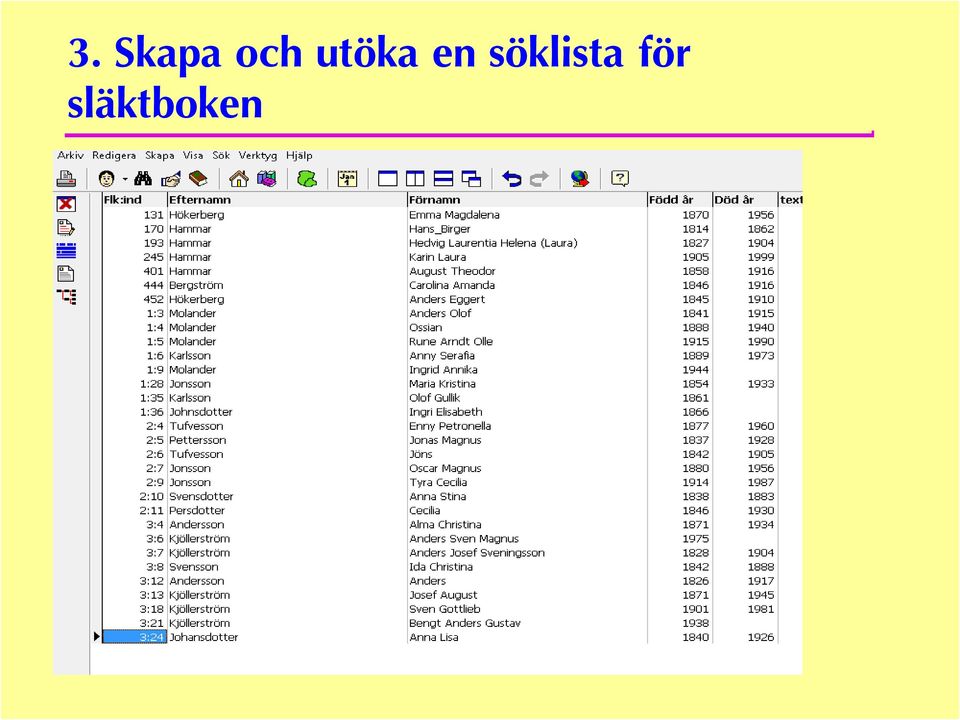Image resolution: width=960 pixels, height=720 pixels.
Task: Click the text column header
Action: click(x=790, y=200)
